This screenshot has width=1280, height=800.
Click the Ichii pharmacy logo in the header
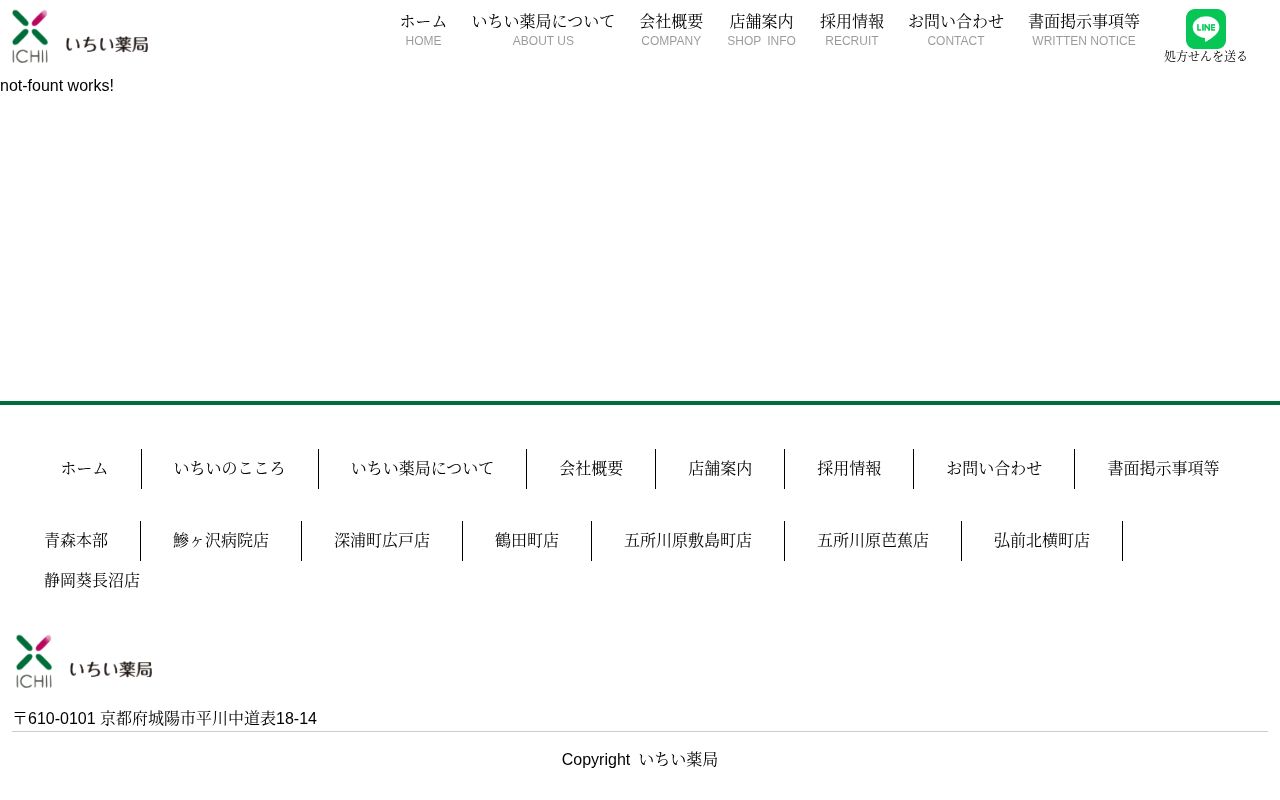click(80, 36)
